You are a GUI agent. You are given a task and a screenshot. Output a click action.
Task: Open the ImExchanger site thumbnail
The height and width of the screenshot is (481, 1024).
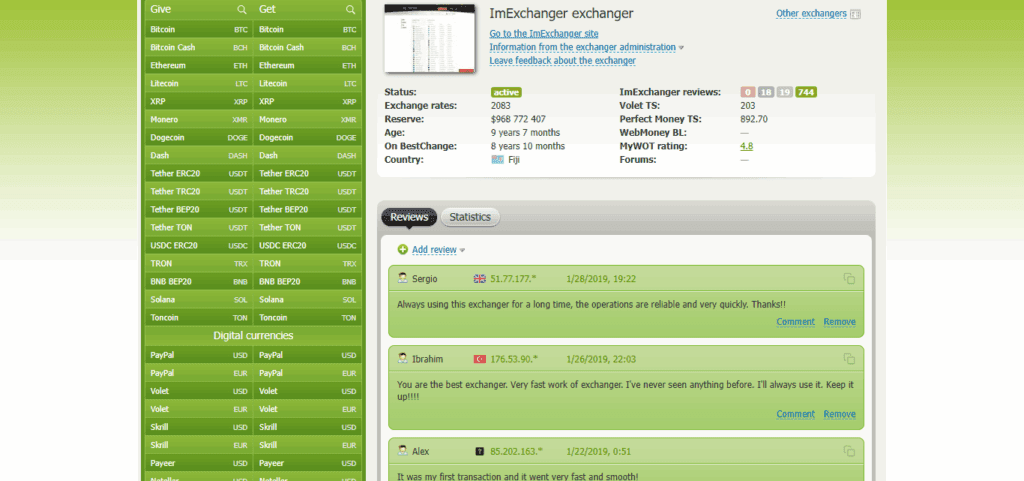point(430,38)
